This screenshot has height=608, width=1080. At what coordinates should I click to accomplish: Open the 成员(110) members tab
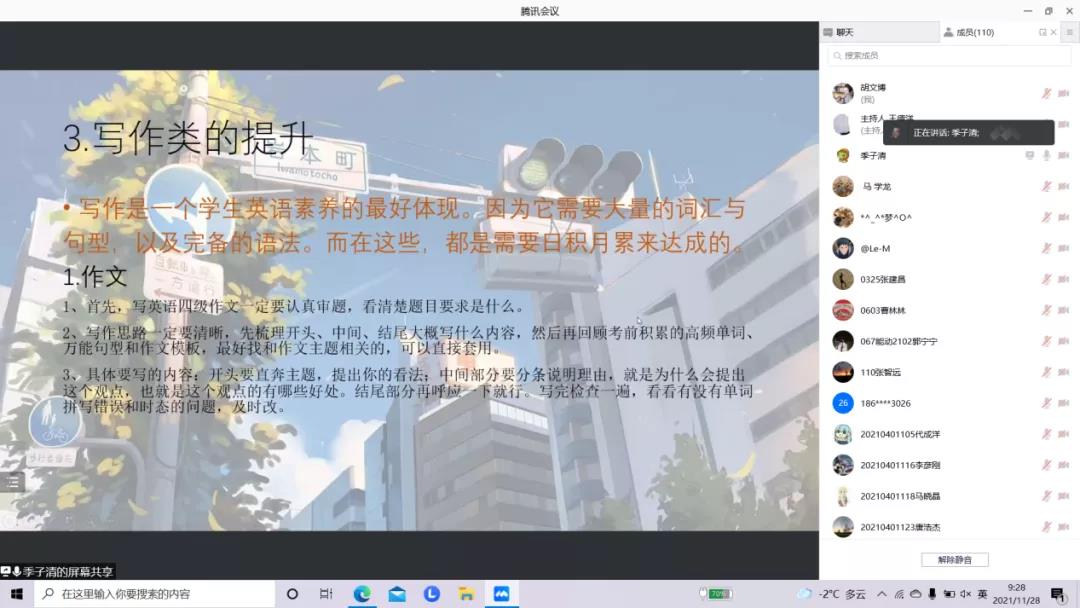coord(974,33)
